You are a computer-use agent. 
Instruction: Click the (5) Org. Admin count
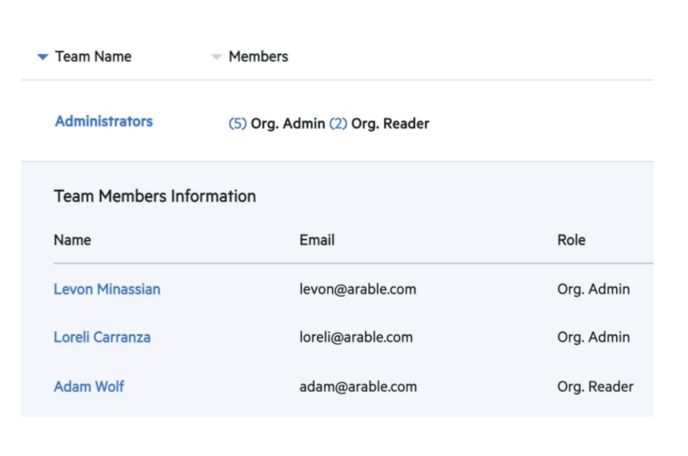click(237, 124)
